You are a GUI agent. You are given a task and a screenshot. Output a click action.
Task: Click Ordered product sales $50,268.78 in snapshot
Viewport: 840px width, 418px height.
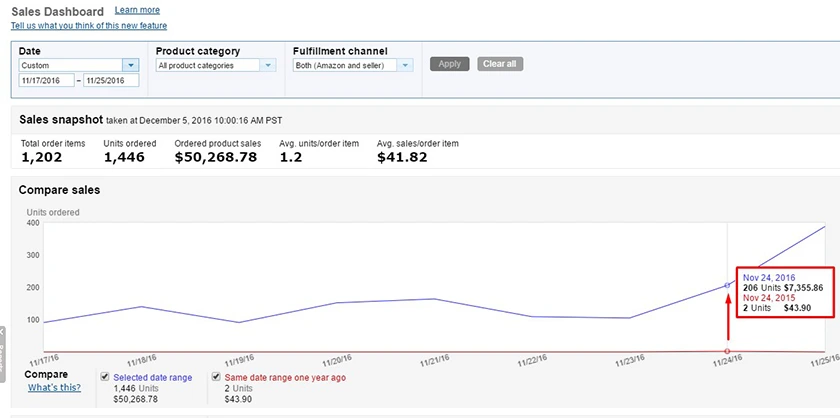pos(216,157)
